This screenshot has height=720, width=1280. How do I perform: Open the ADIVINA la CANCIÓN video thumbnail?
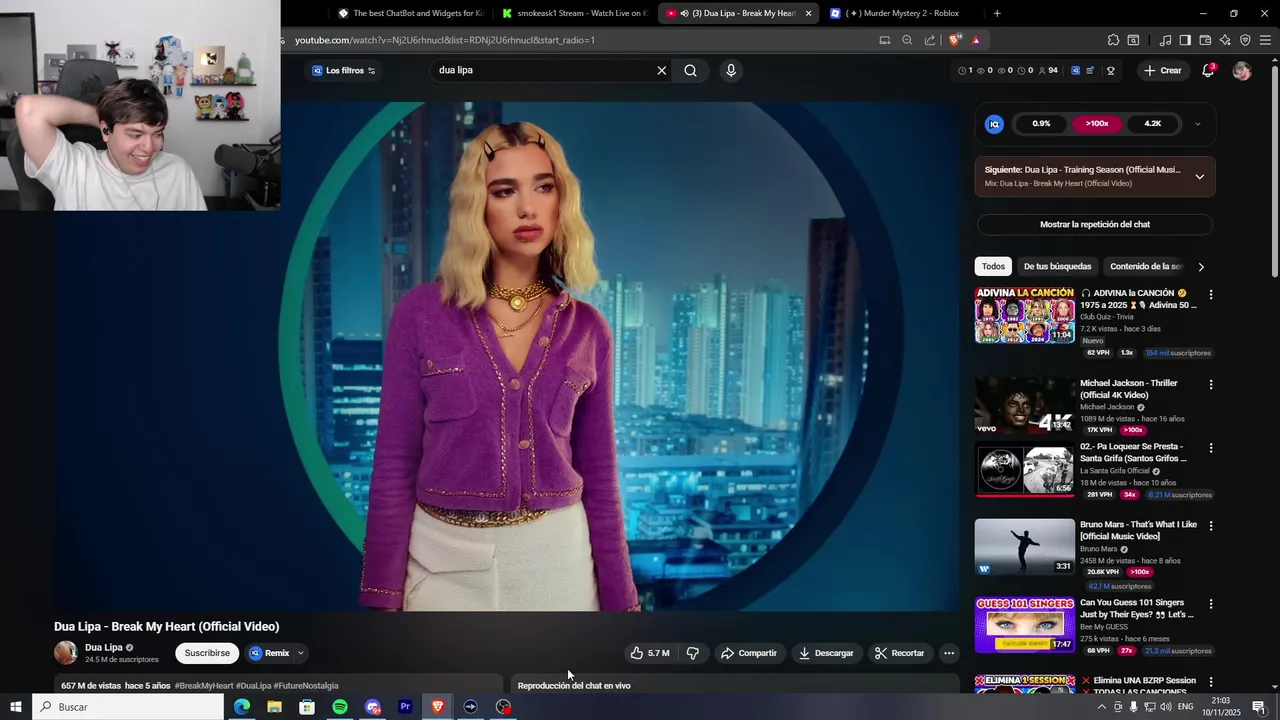1025,316
